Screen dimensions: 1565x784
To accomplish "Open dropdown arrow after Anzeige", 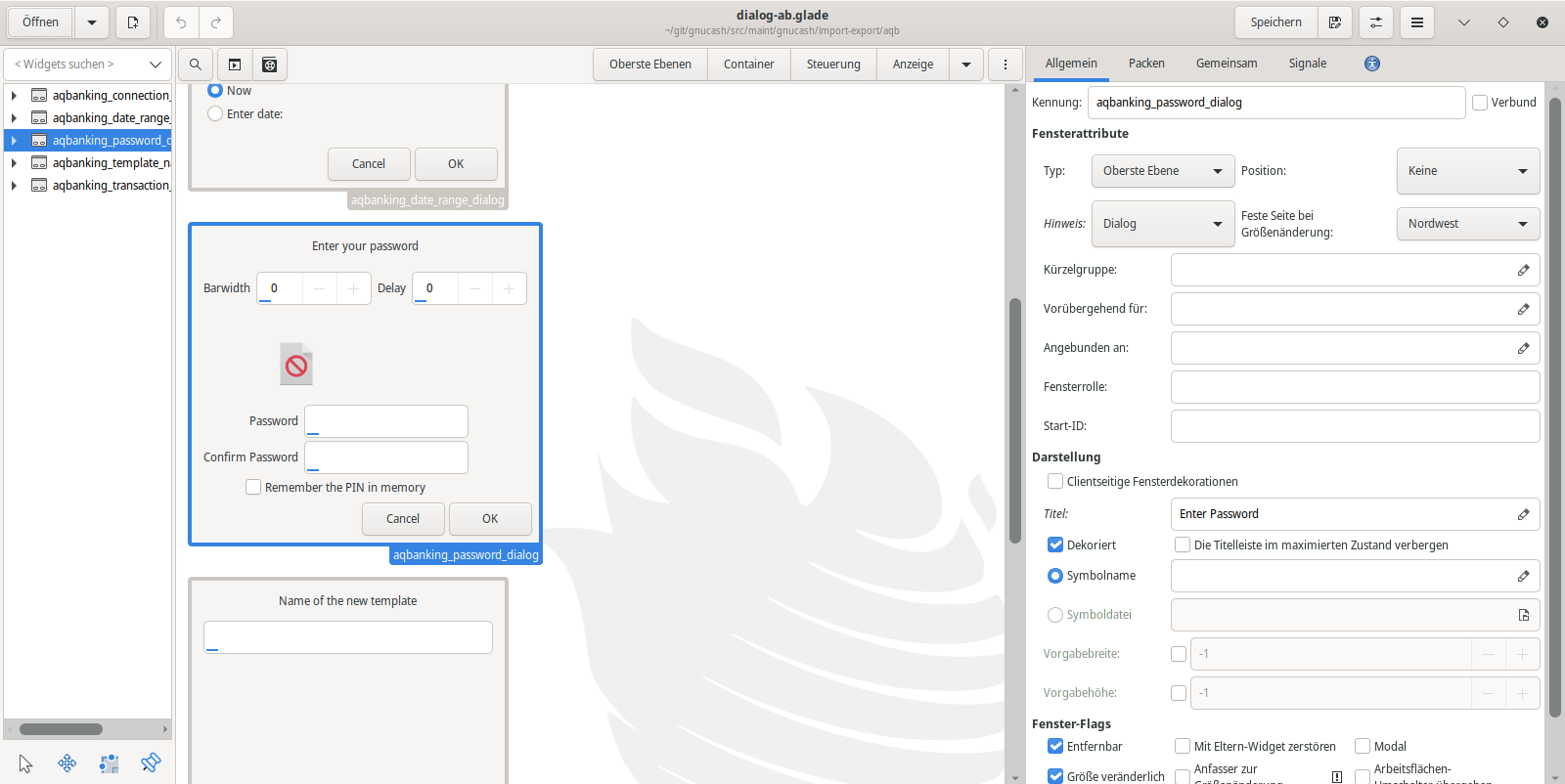I will [966, 65].
